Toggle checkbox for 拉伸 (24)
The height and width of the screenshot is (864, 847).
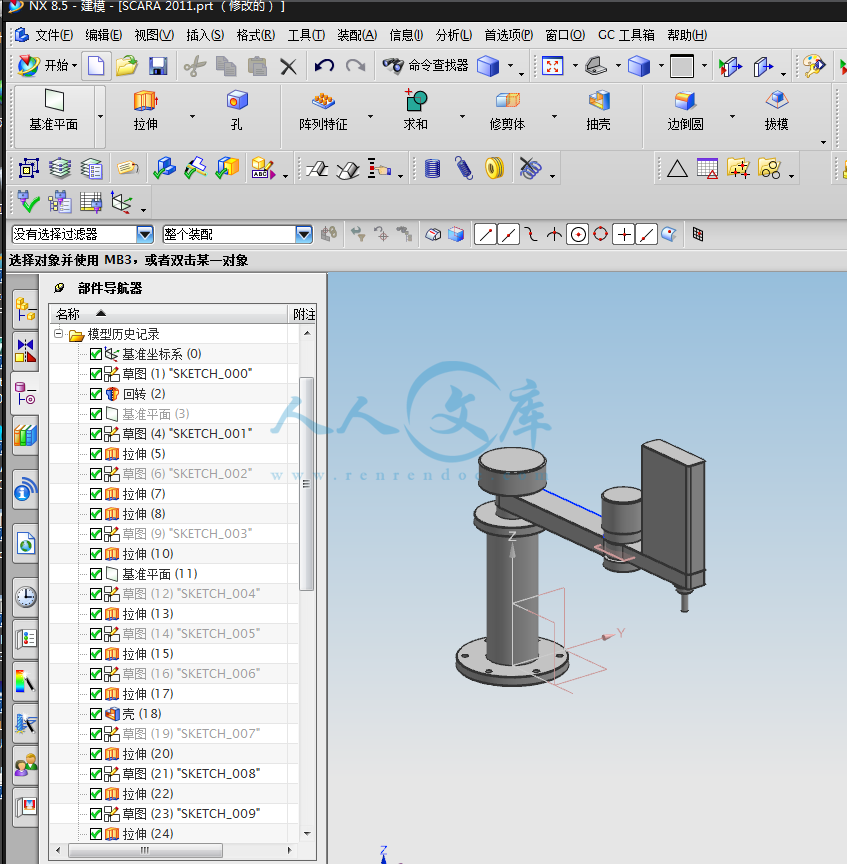(x=96, y=834)
